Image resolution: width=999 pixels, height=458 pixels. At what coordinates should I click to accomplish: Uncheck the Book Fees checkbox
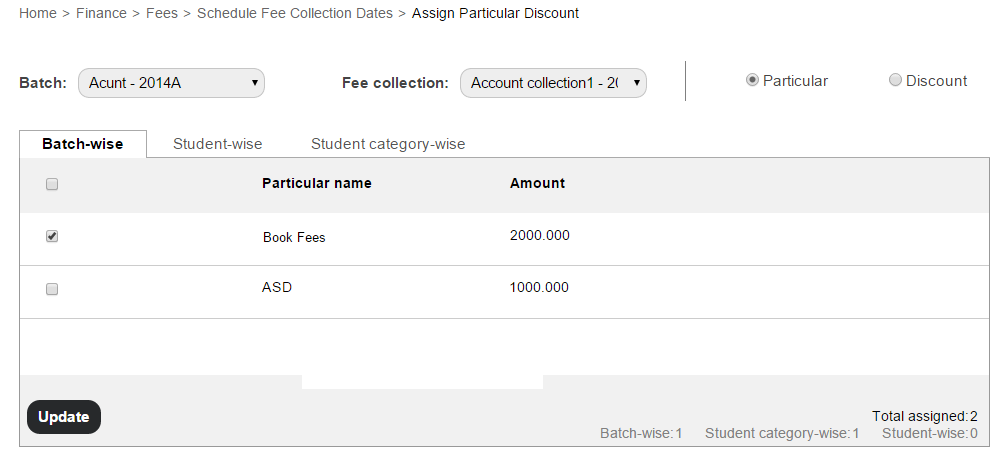pos(53,237)
